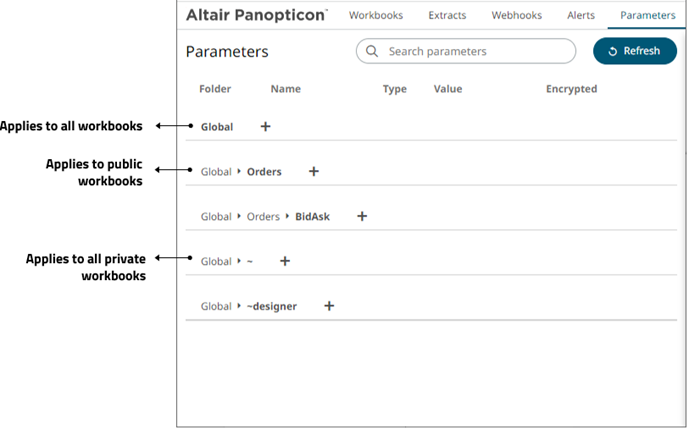689x430 pixels.
Task: Add a parameter to the ~designer folder
Action: click(x=329, y=306)
